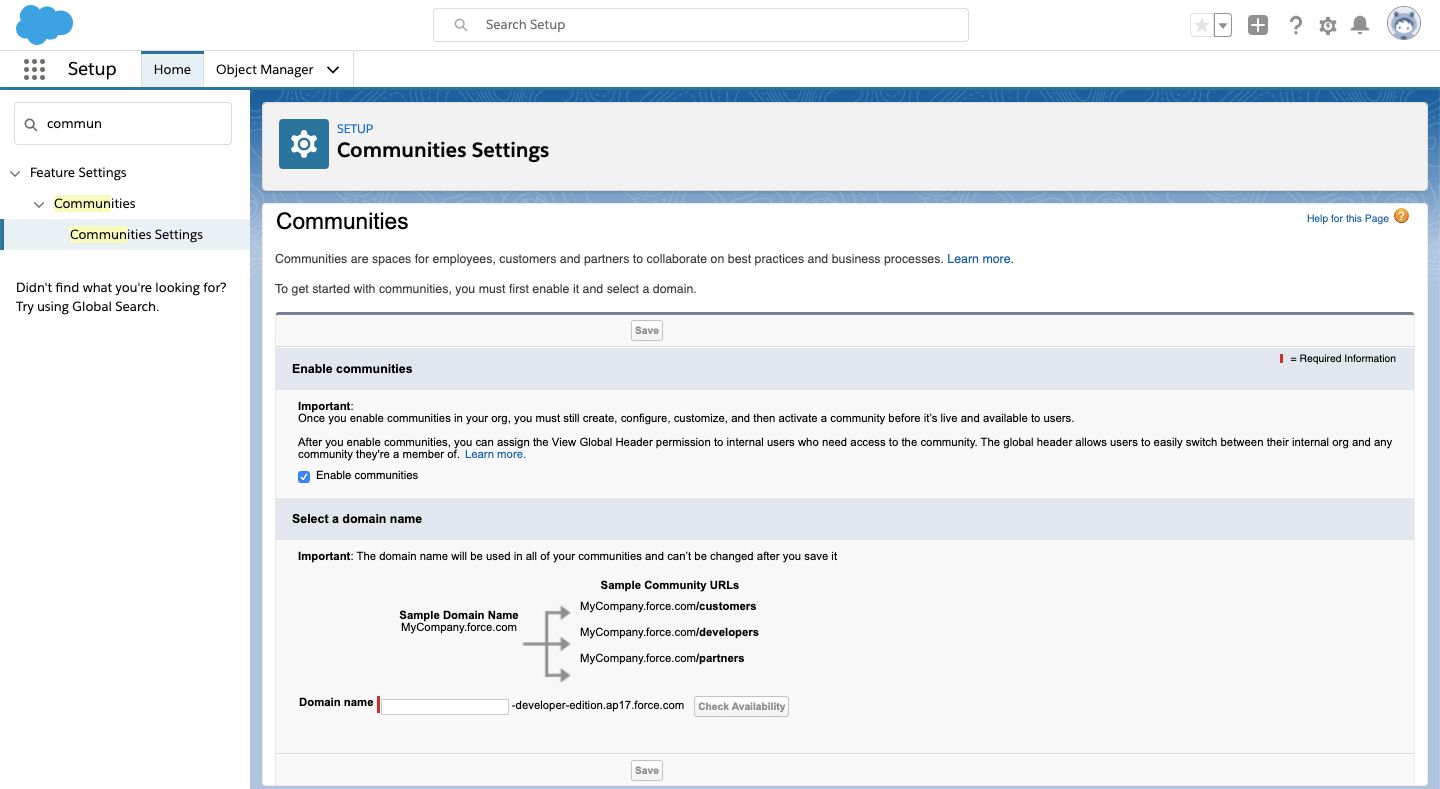This screenshot has height=789, width=1440.
Task: Collapse the Communities tree node
Action: pyautogui.click(x=39, y=204)
